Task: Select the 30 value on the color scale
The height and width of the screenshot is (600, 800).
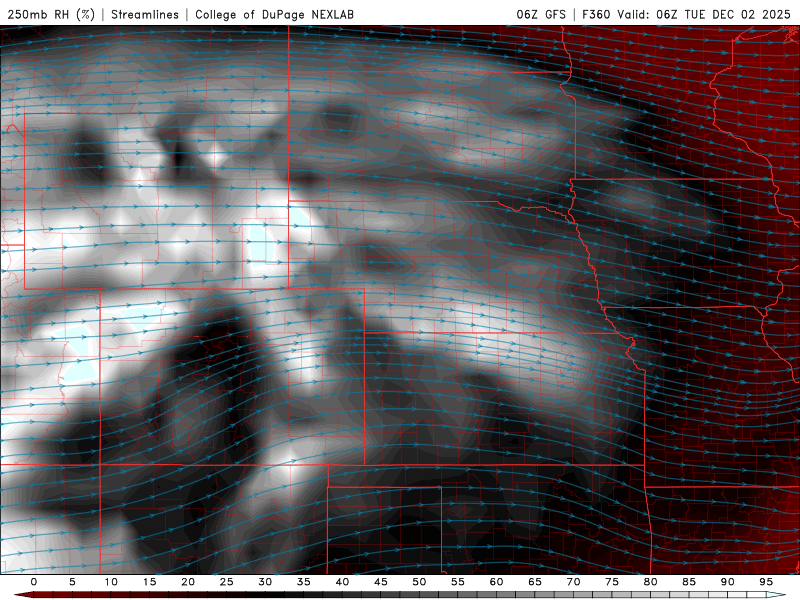Action: [x=265, y=582]
